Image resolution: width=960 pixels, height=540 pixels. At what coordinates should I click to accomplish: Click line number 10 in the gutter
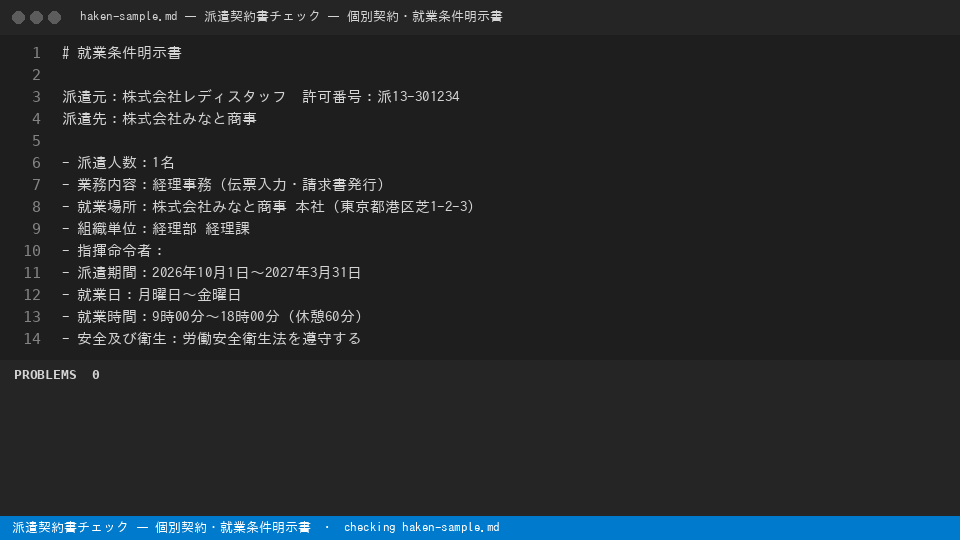[32, 251]
